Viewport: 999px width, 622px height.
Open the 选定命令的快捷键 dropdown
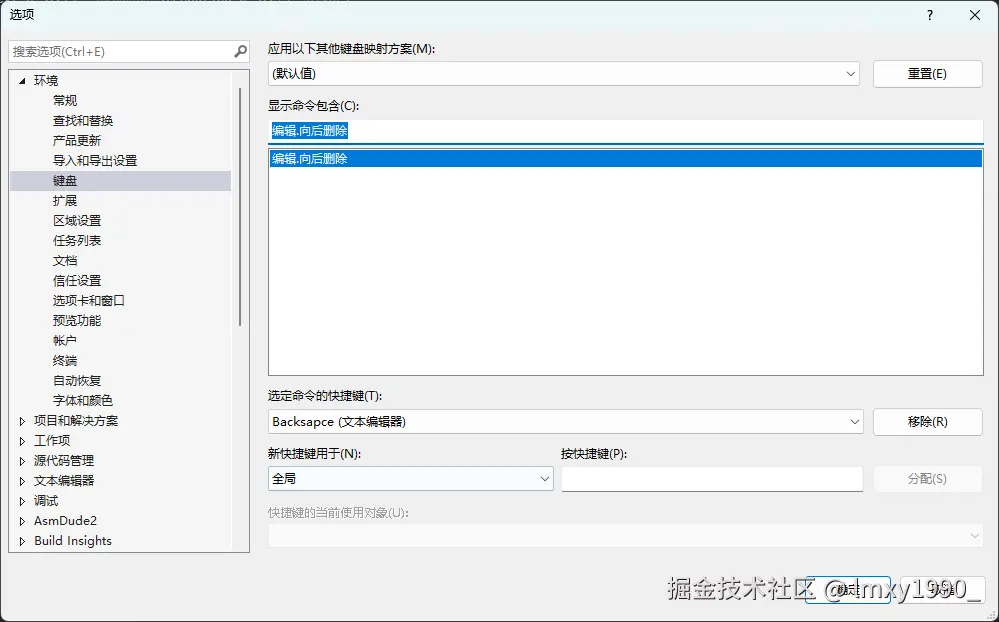tap(566, 422)
